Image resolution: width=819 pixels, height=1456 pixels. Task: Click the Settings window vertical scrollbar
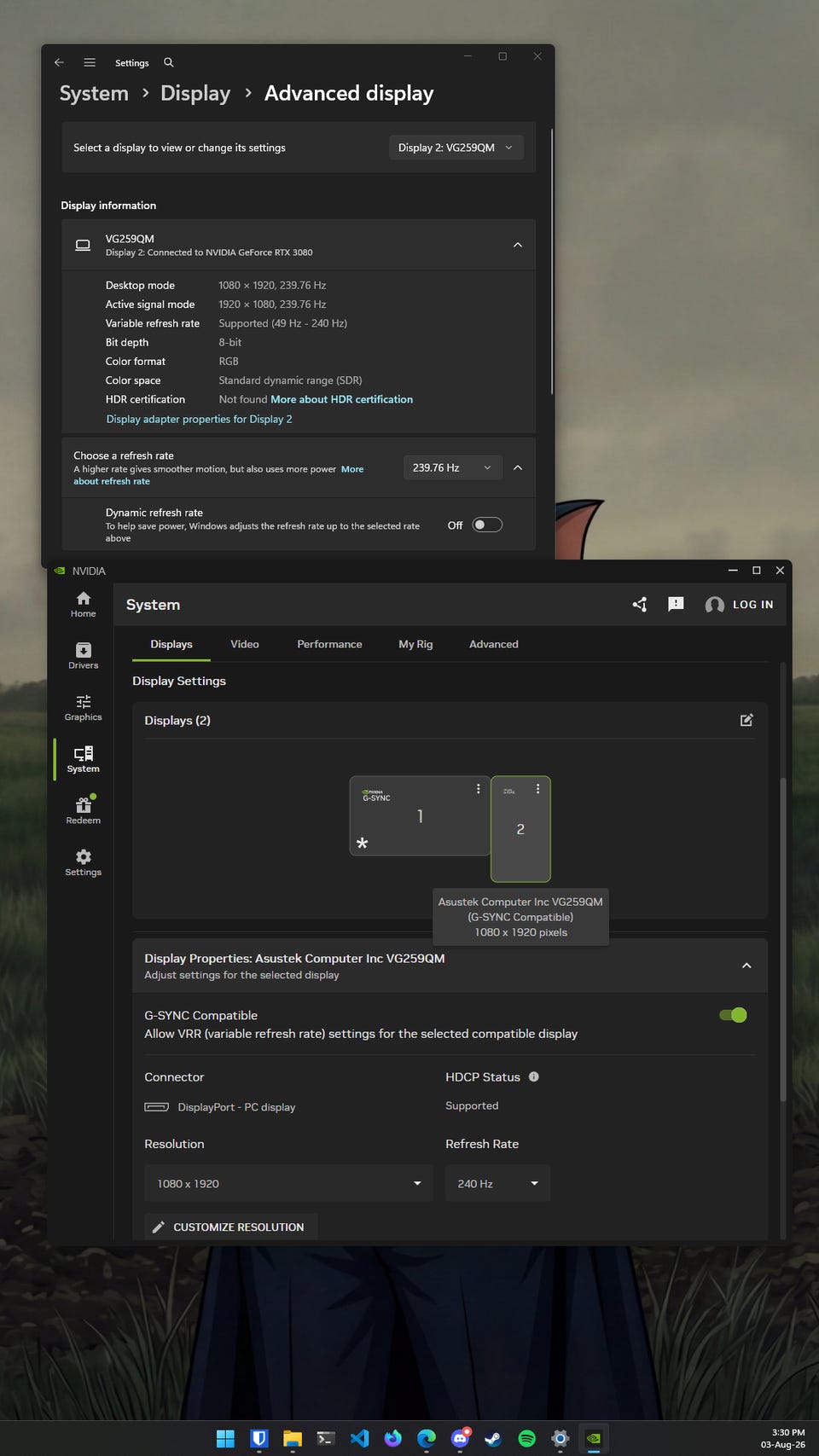pyautogui.click(x=552, y=262)
